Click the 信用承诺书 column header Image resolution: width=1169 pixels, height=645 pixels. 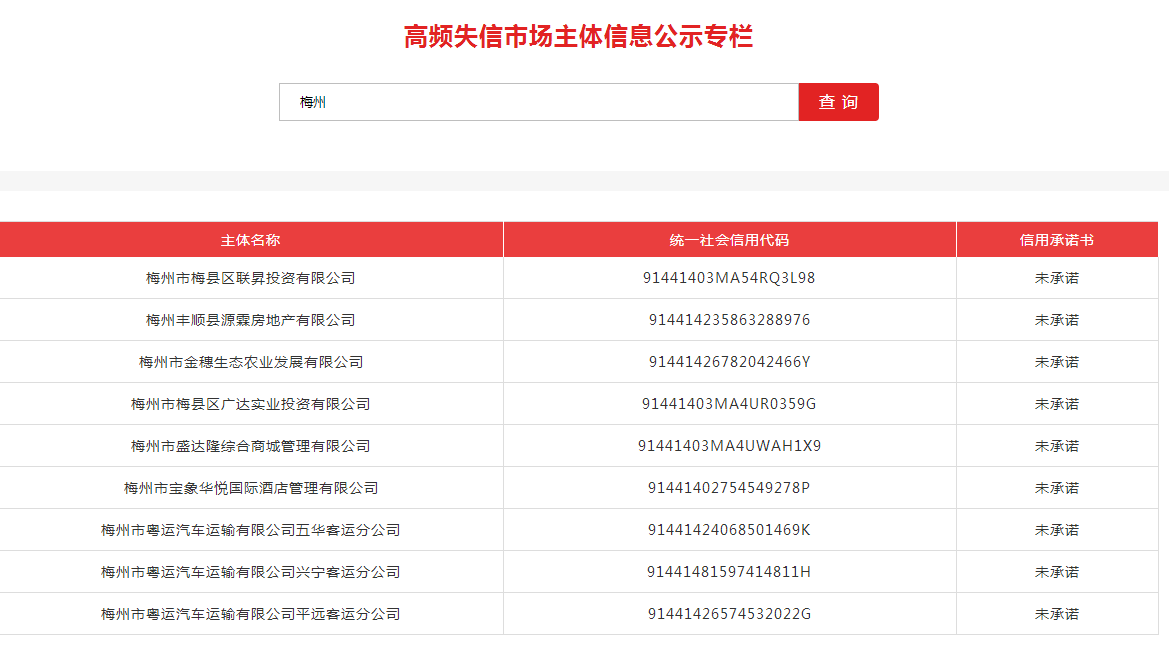[x=1056, y=240]
